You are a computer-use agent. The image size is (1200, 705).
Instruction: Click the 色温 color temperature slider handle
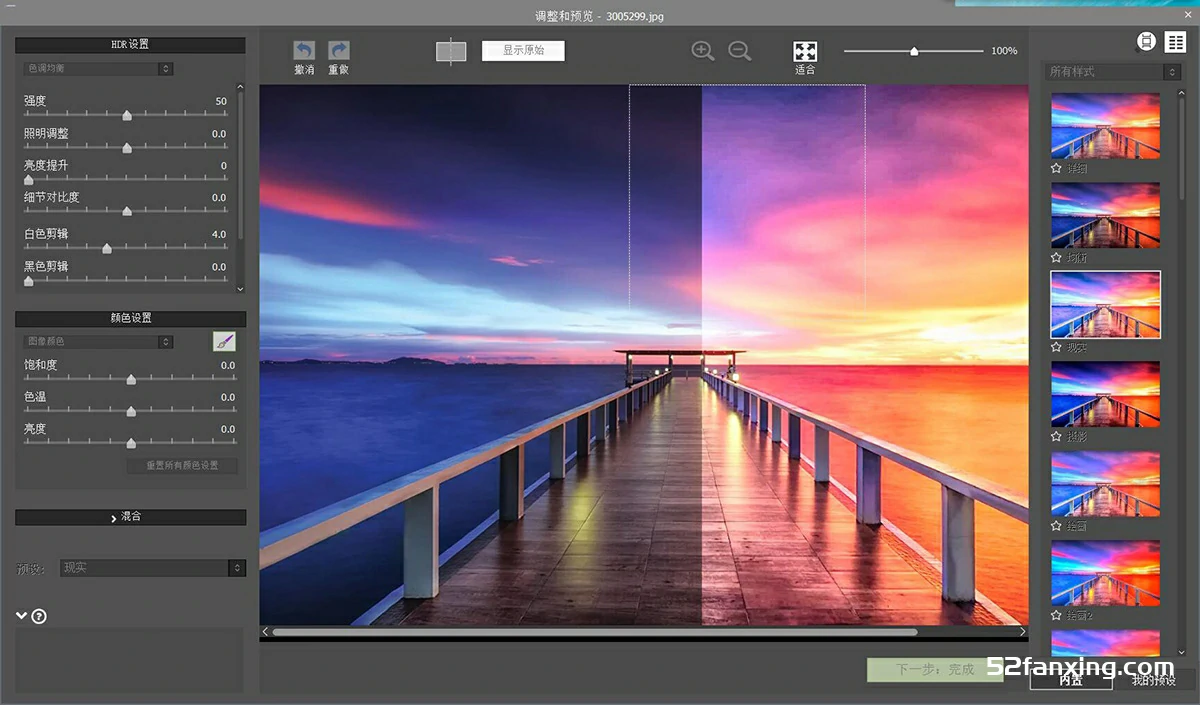pyautogui.click(x=131, y=412)
